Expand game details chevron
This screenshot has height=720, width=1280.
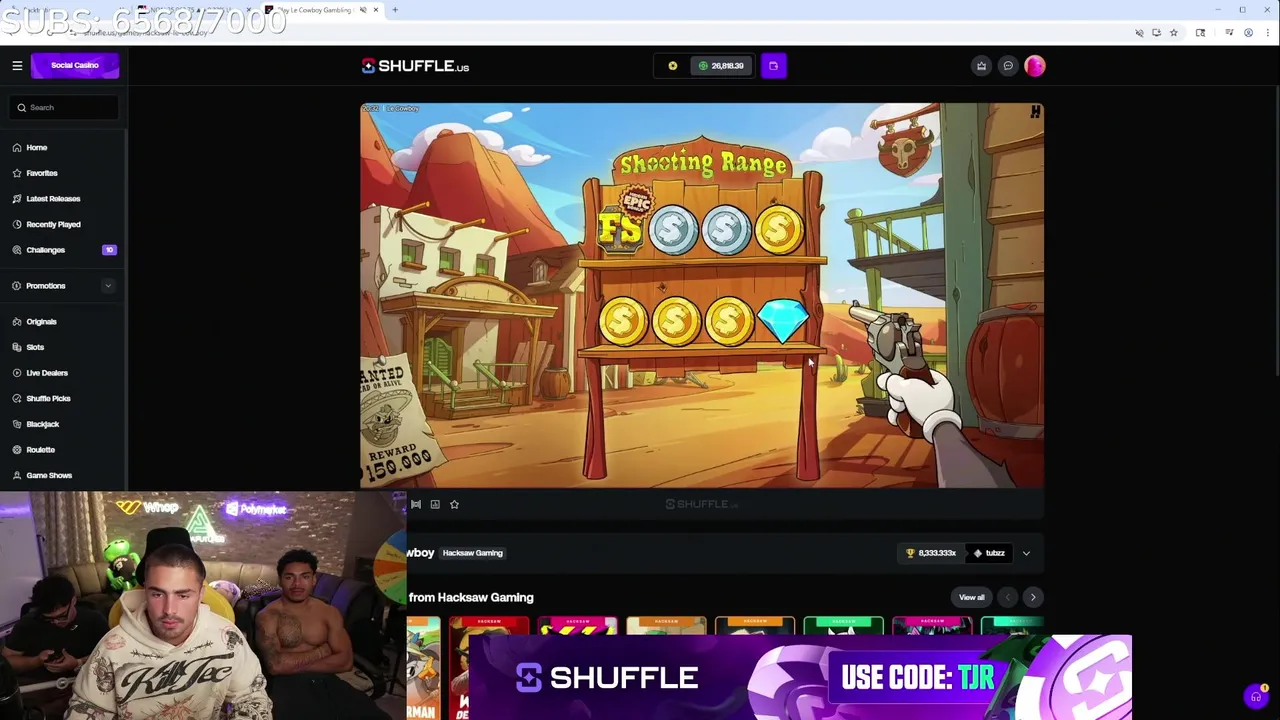pos(1026,553)
